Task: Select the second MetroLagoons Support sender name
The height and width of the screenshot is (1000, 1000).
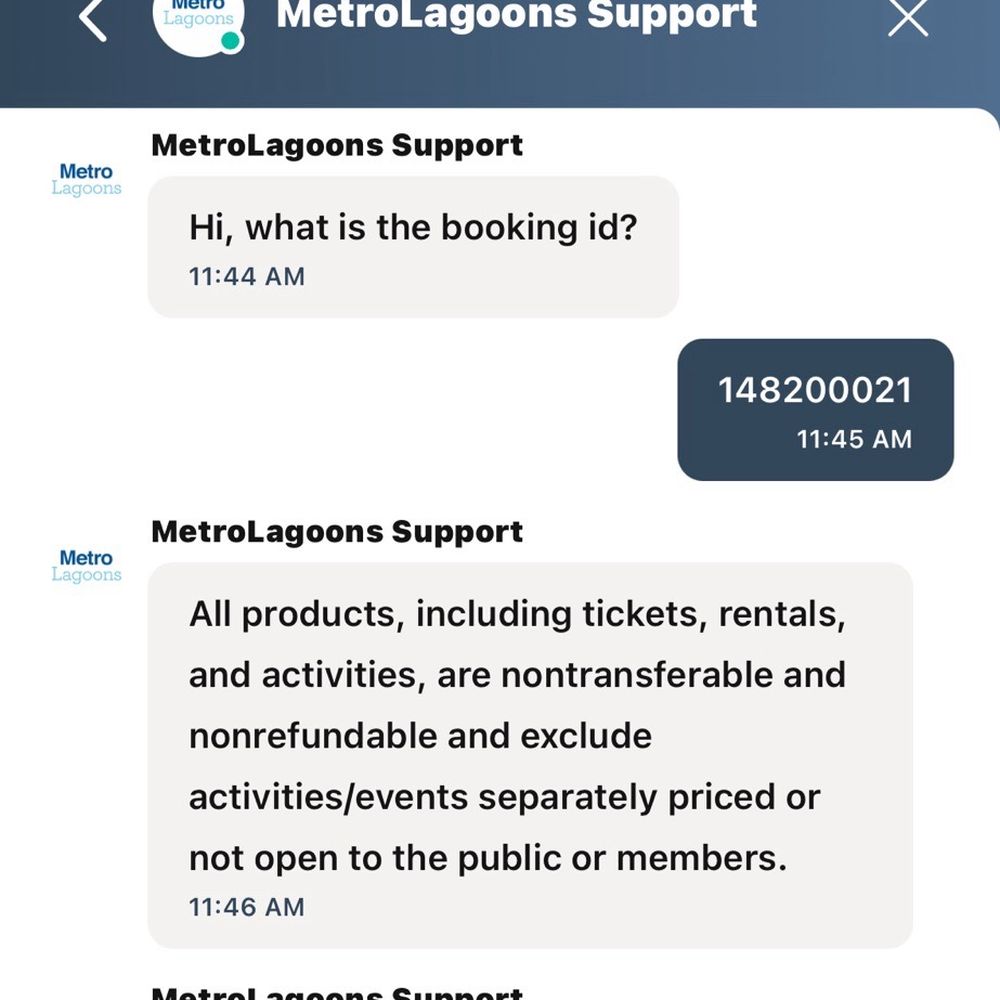Action: click(337, 532)
